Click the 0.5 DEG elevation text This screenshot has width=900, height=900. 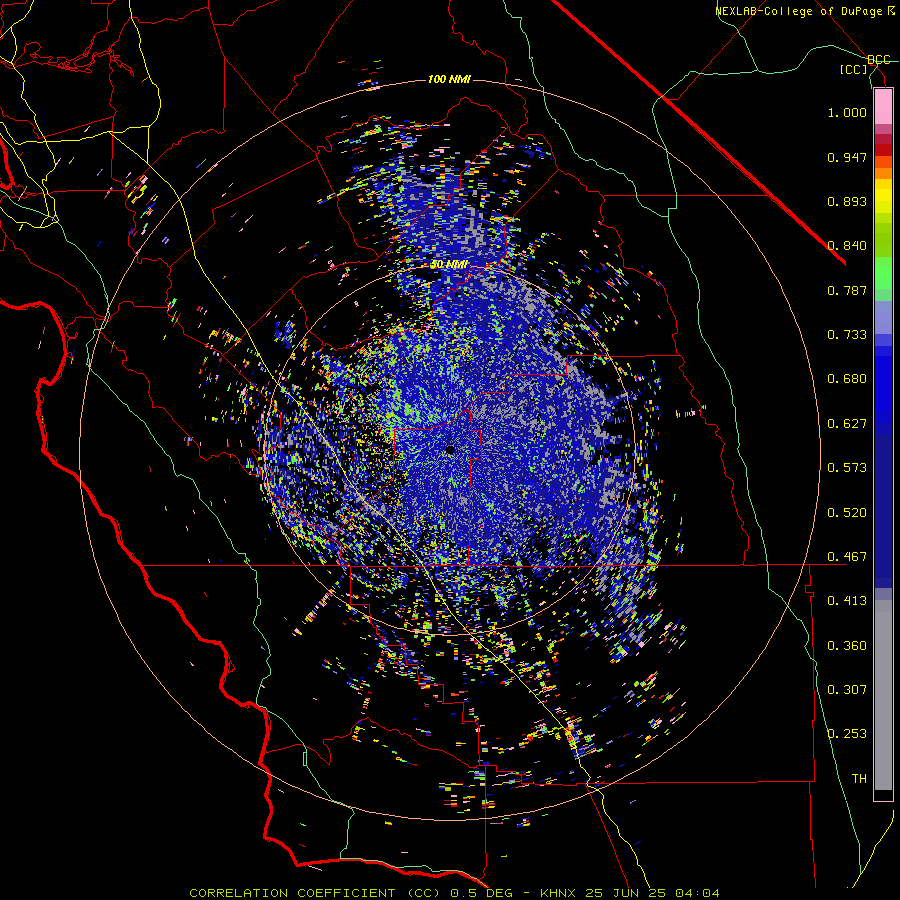(x=483, y=893)
